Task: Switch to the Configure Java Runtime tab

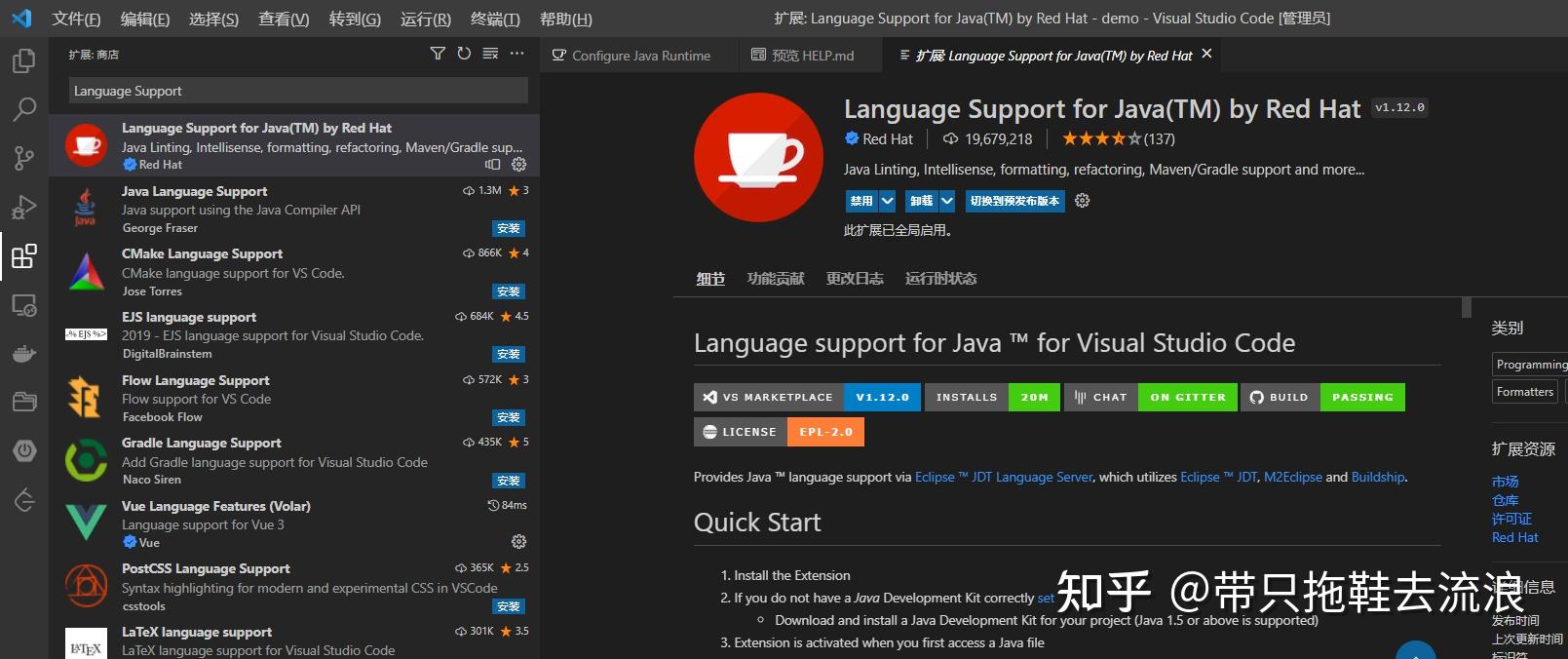Action: pyautogui.click(x=631, y=56)
